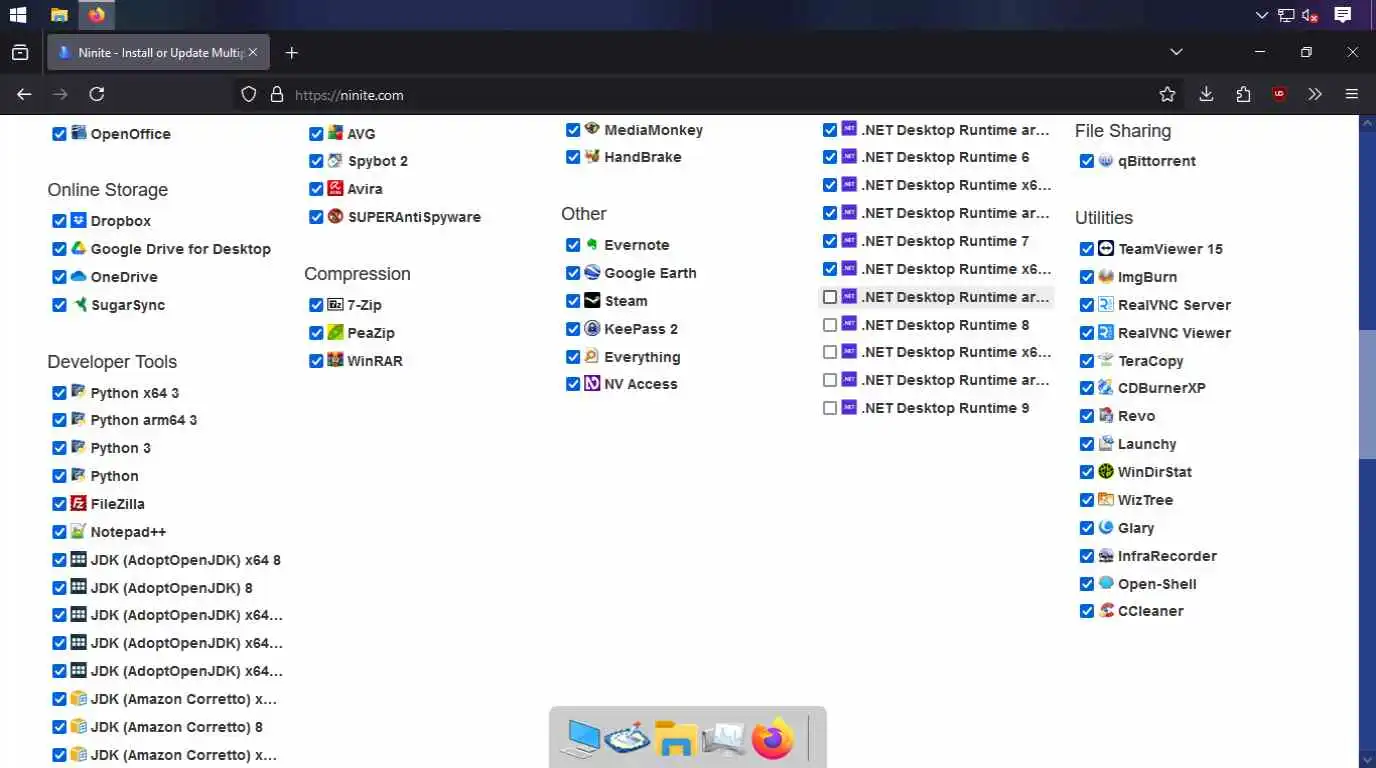Click the Revo label
The image size is (1376, 768).
click(x=1136, y=416)
